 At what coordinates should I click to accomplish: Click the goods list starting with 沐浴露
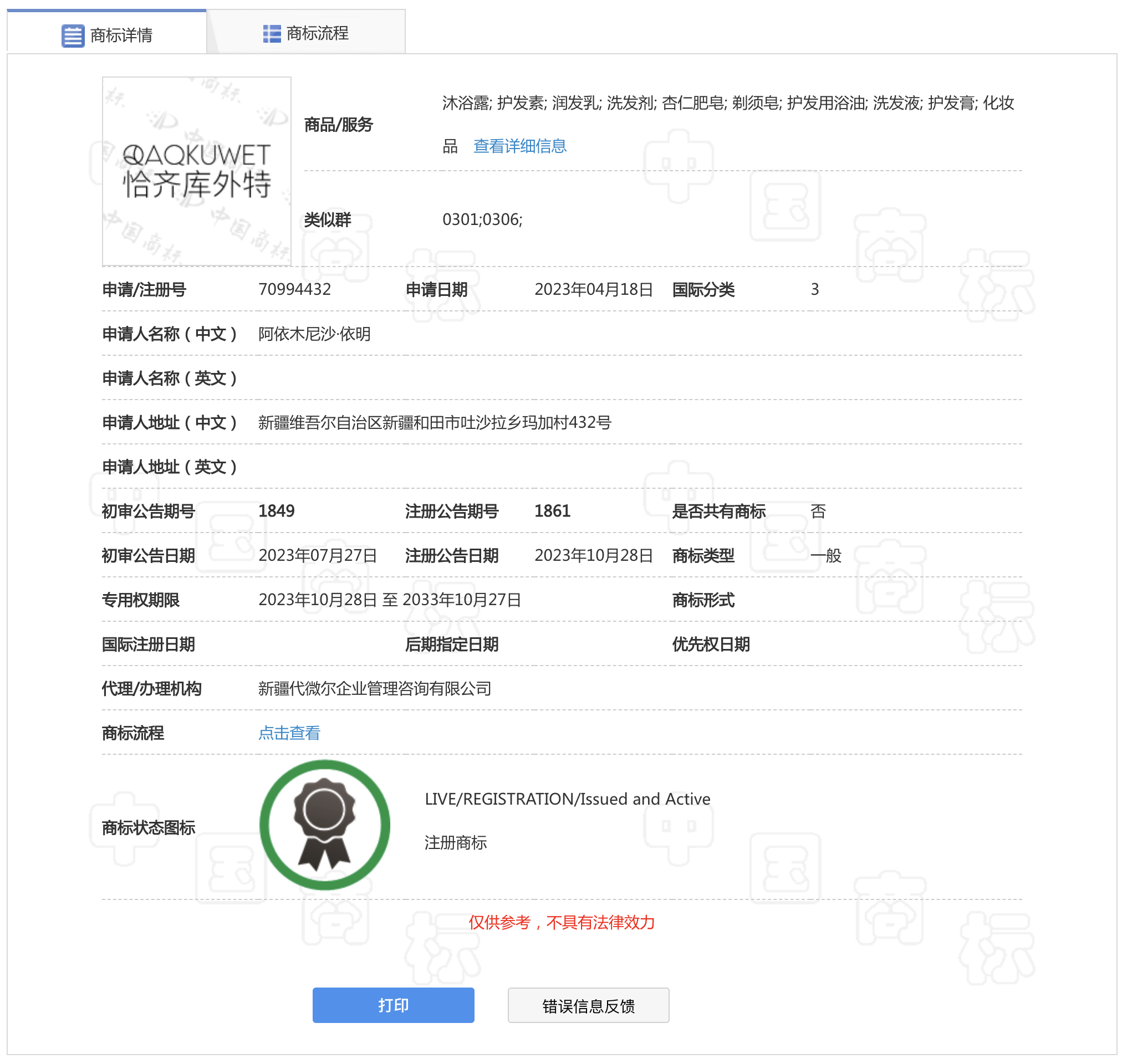coord(728,124)
